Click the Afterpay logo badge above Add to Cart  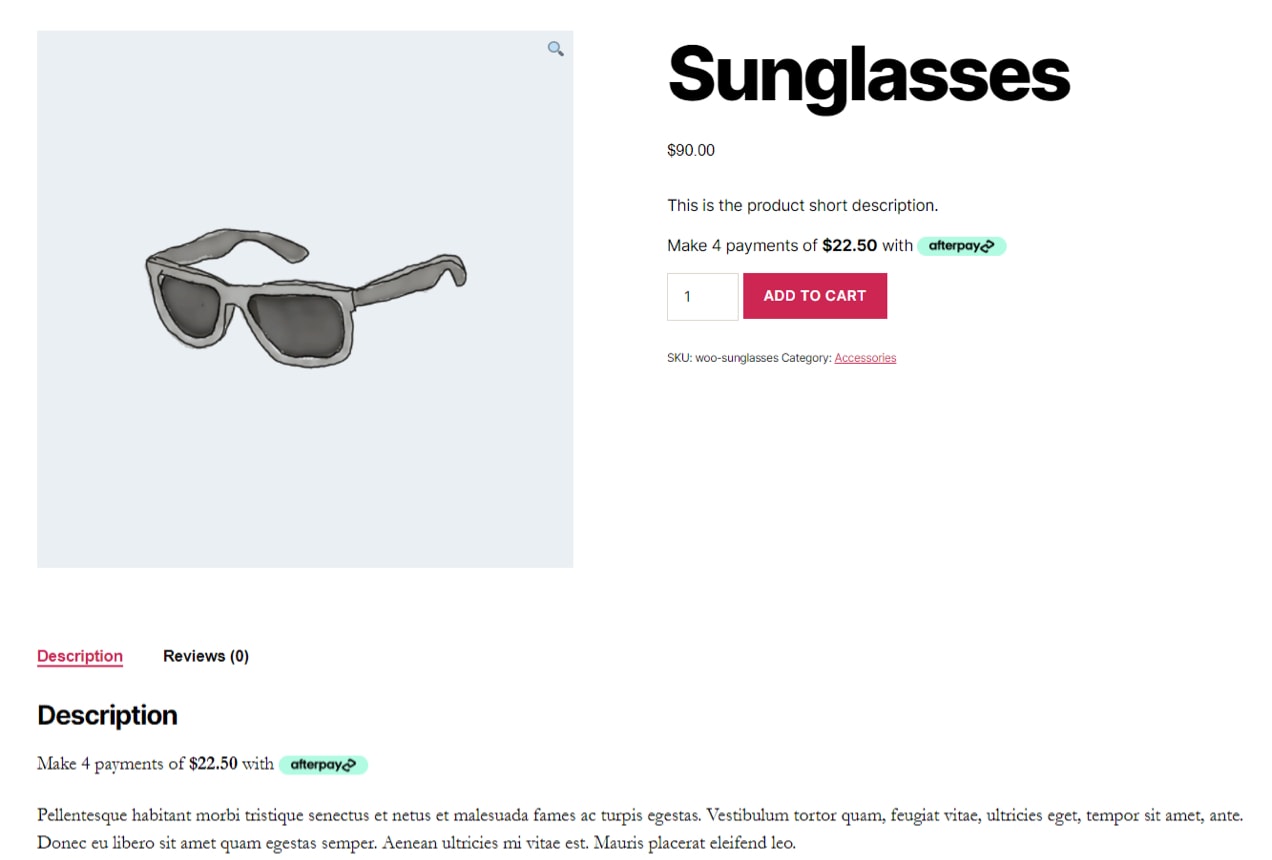(x=961, y=245)
